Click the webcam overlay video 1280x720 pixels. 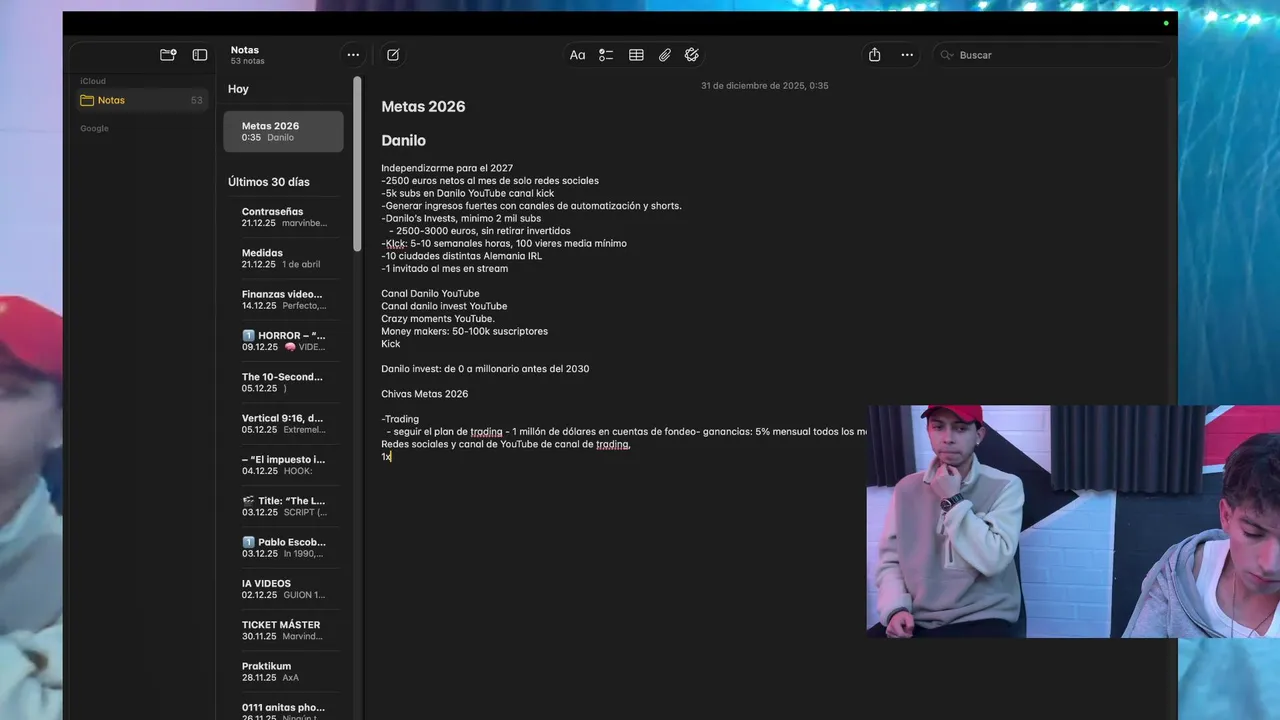pyautogui.click(x=1073, y=521)
